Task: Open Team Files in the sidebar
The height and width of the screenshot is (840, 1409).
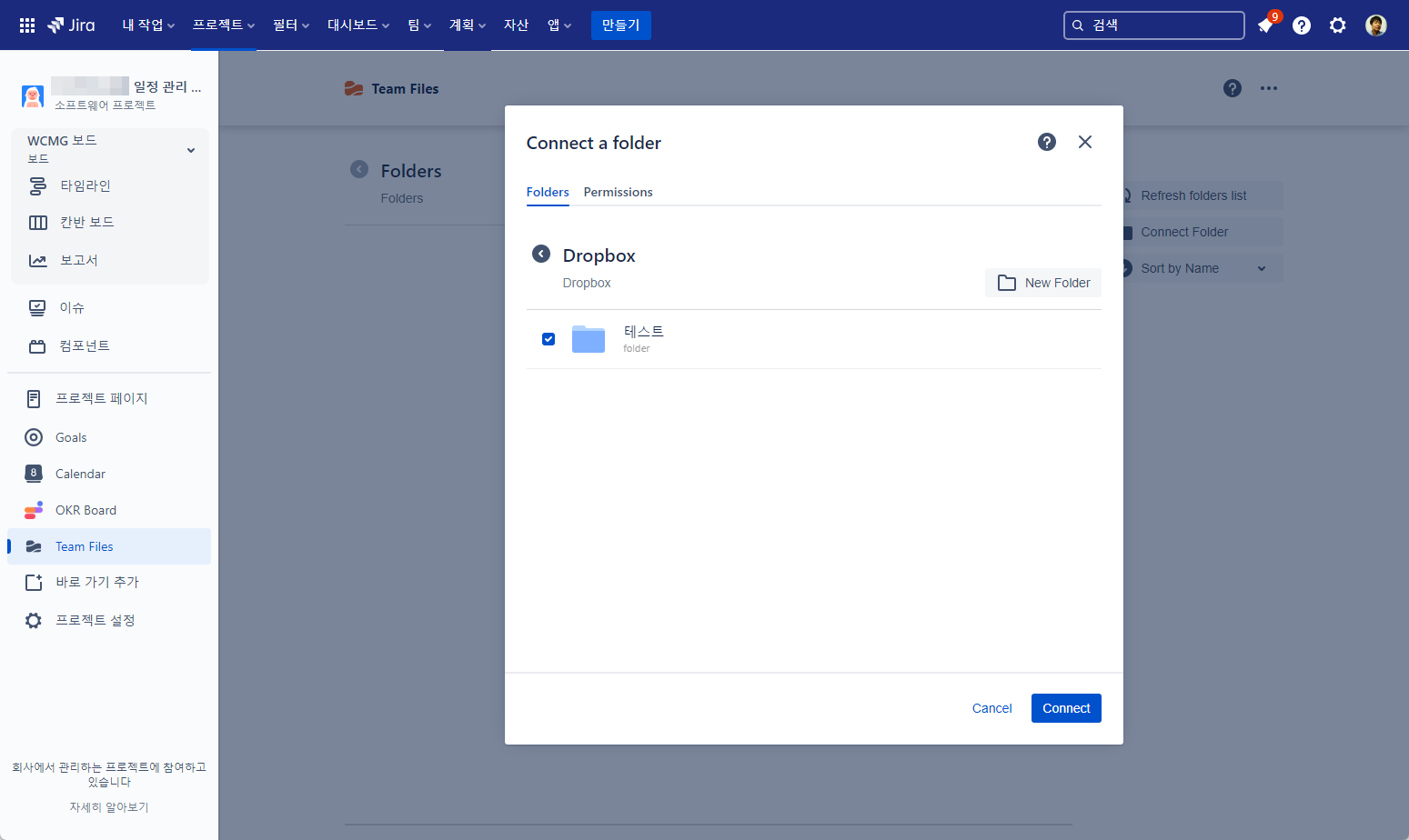Action: pos(109,546)
